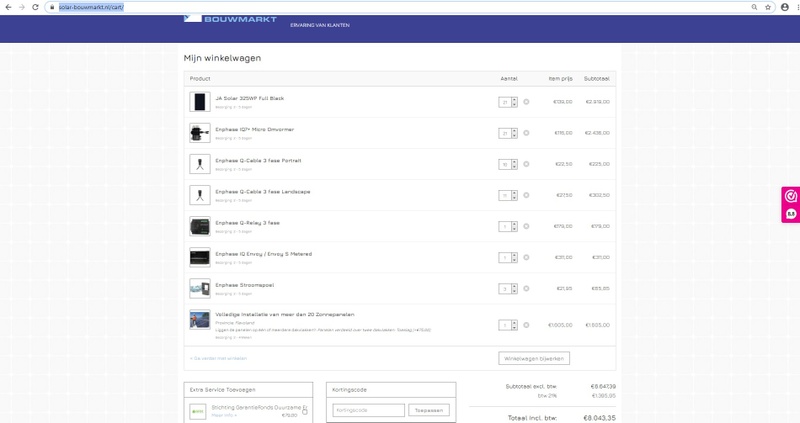
Task: Click the browser address bar URL
Action: tap(91, 7)
